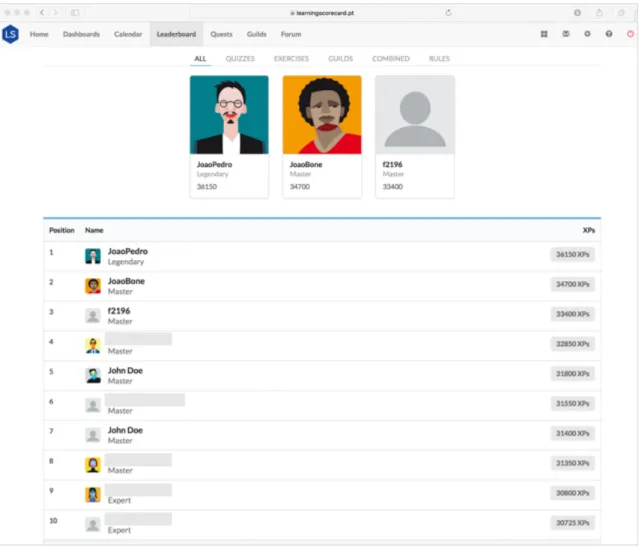
Task: Click the 36150 score on JoaoPedro's card
Action: coord(207,187)
